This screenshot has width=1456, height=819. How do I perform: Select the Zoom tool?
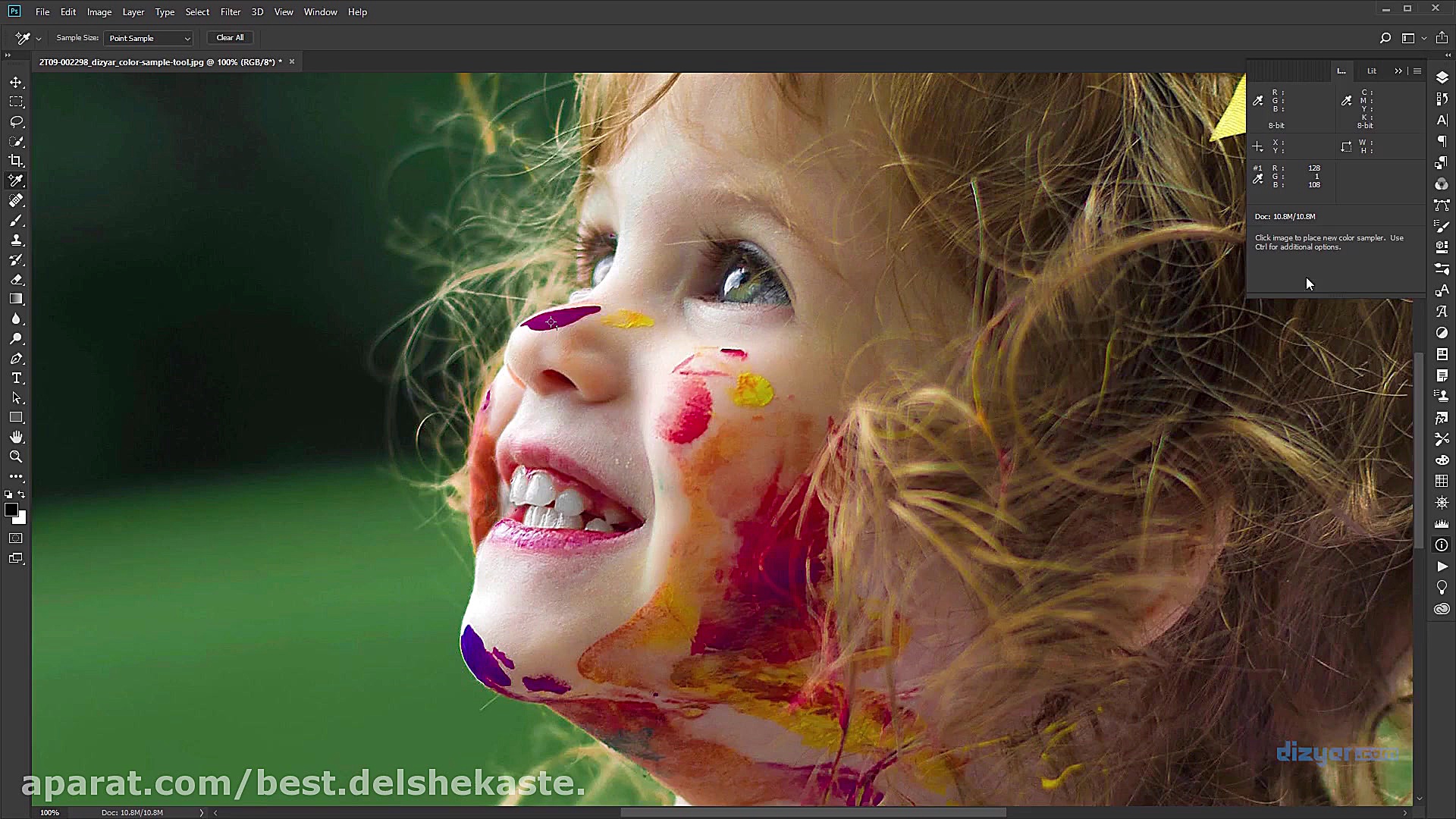(x=16, y=457)
